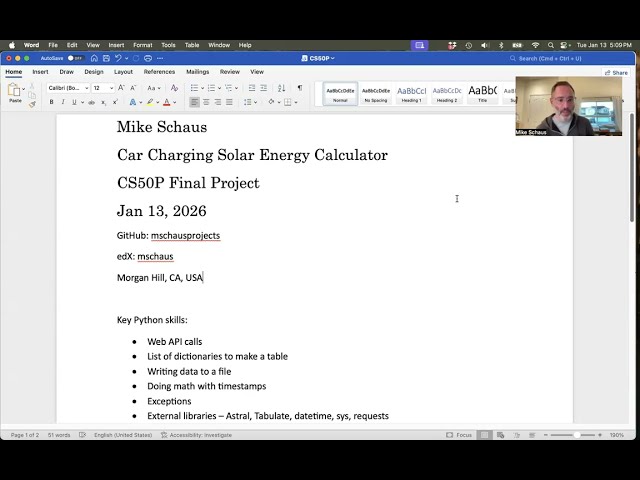This screenshot has width=640, height=480.
Task: Undo the last action
Action: 118,58
